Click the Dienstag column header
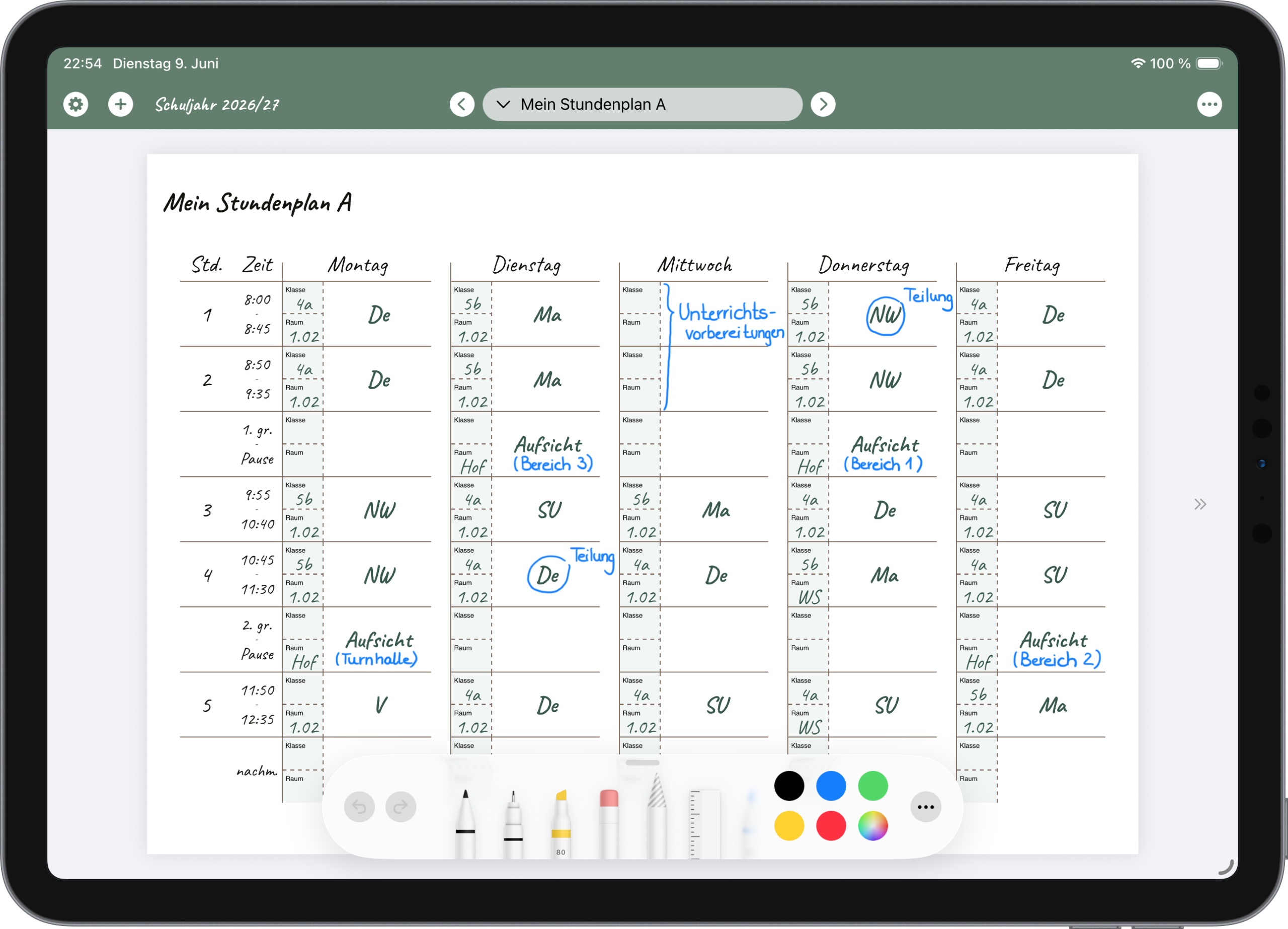This screenshot has width=1288, height=929. (526, 265)
